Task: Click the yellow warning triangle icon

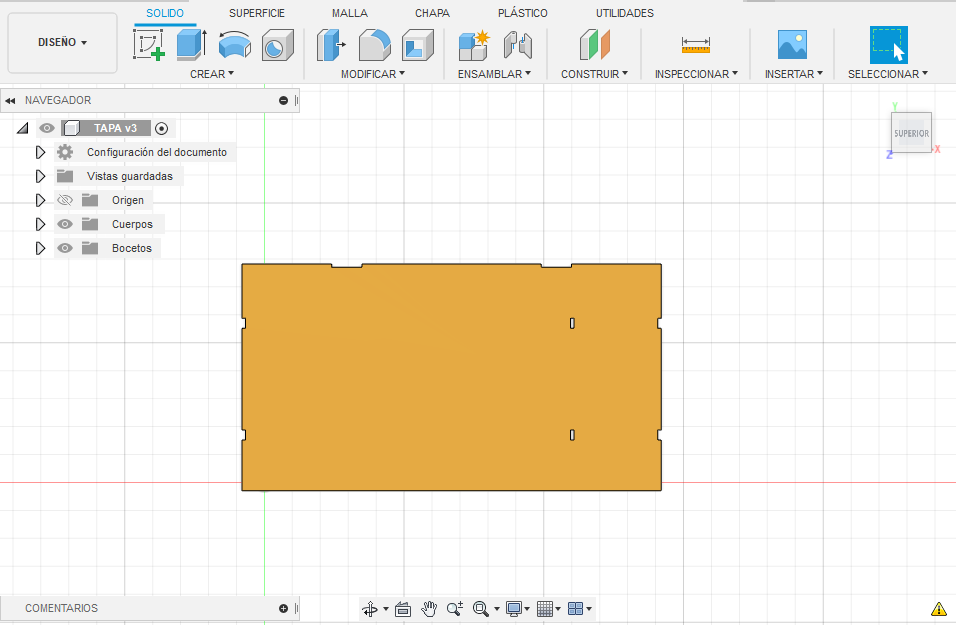Action: point(938,609)
